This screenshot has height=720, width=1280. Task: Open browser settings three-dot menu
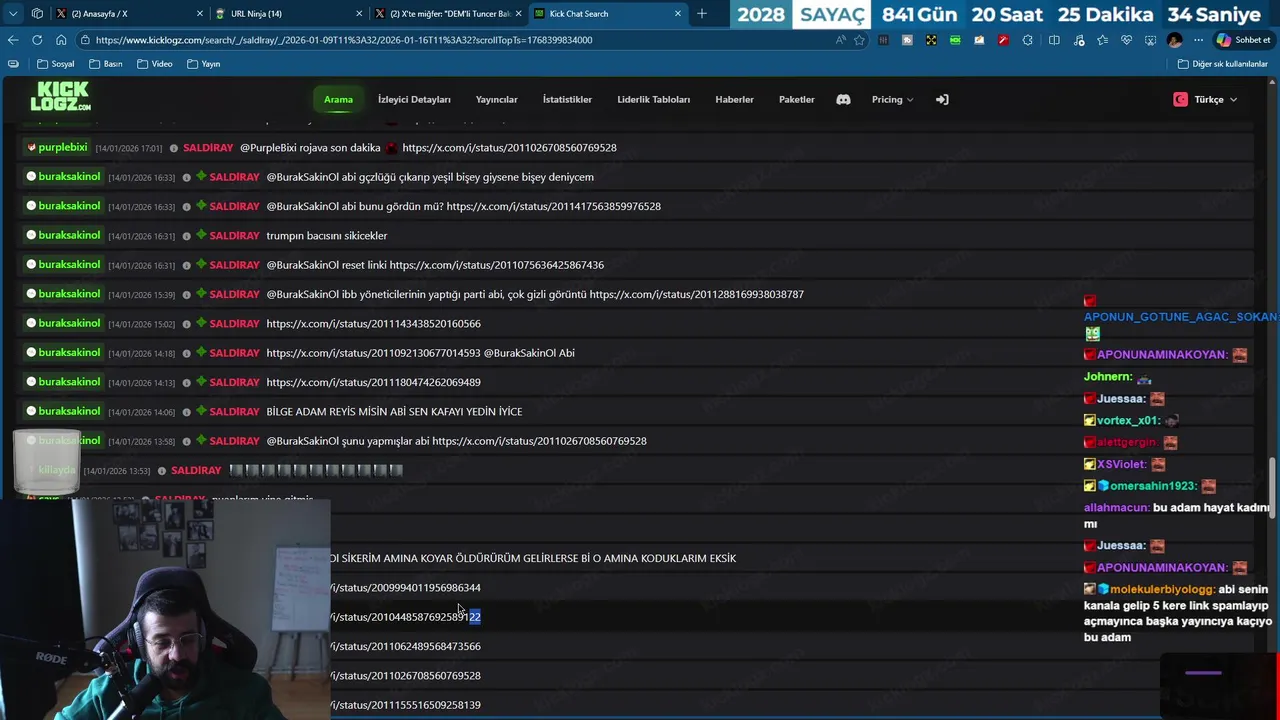click(1198, 40)
